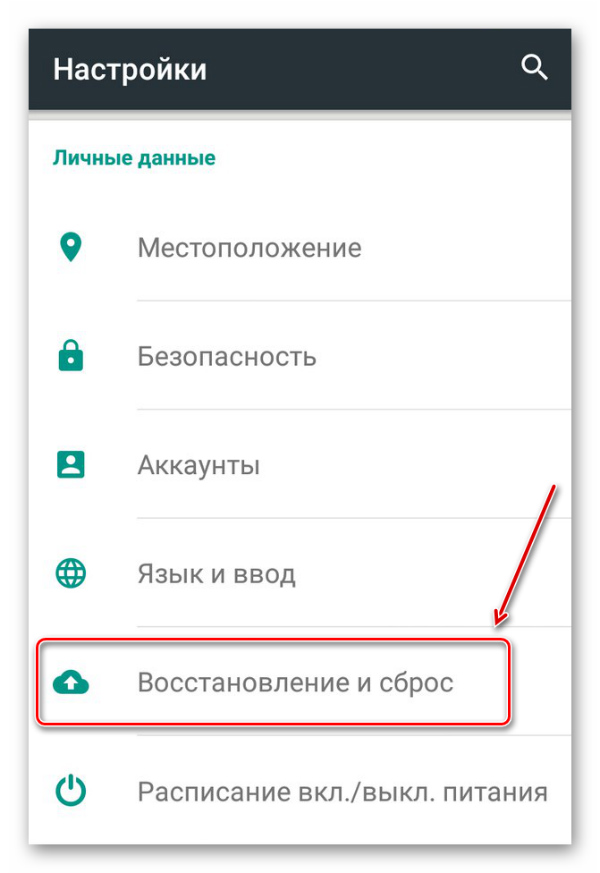
Task: Click blank space right of Местоположение
Action: point(466,248)
